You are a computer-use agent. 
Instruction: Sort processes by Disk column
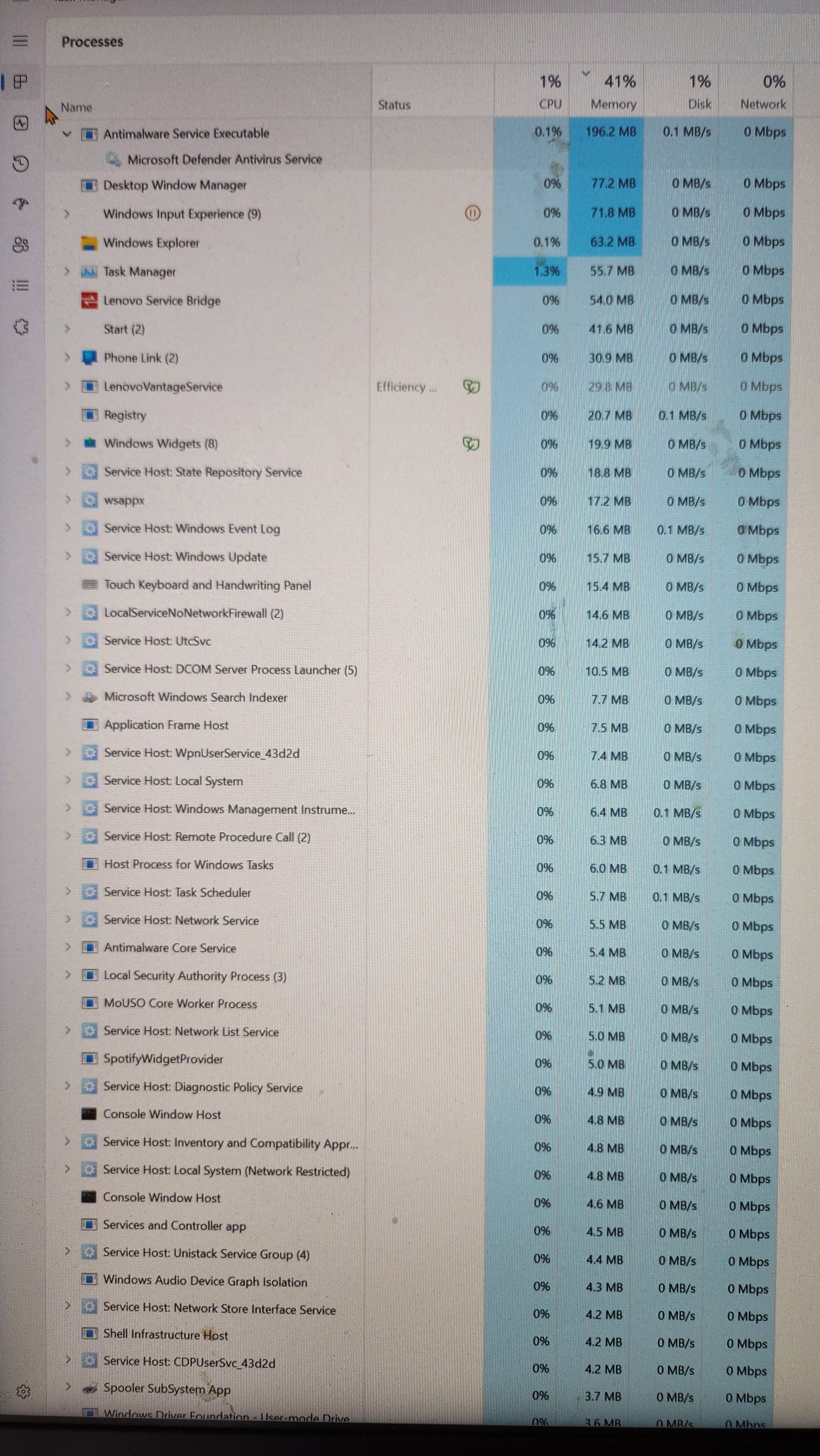point(699,92)
